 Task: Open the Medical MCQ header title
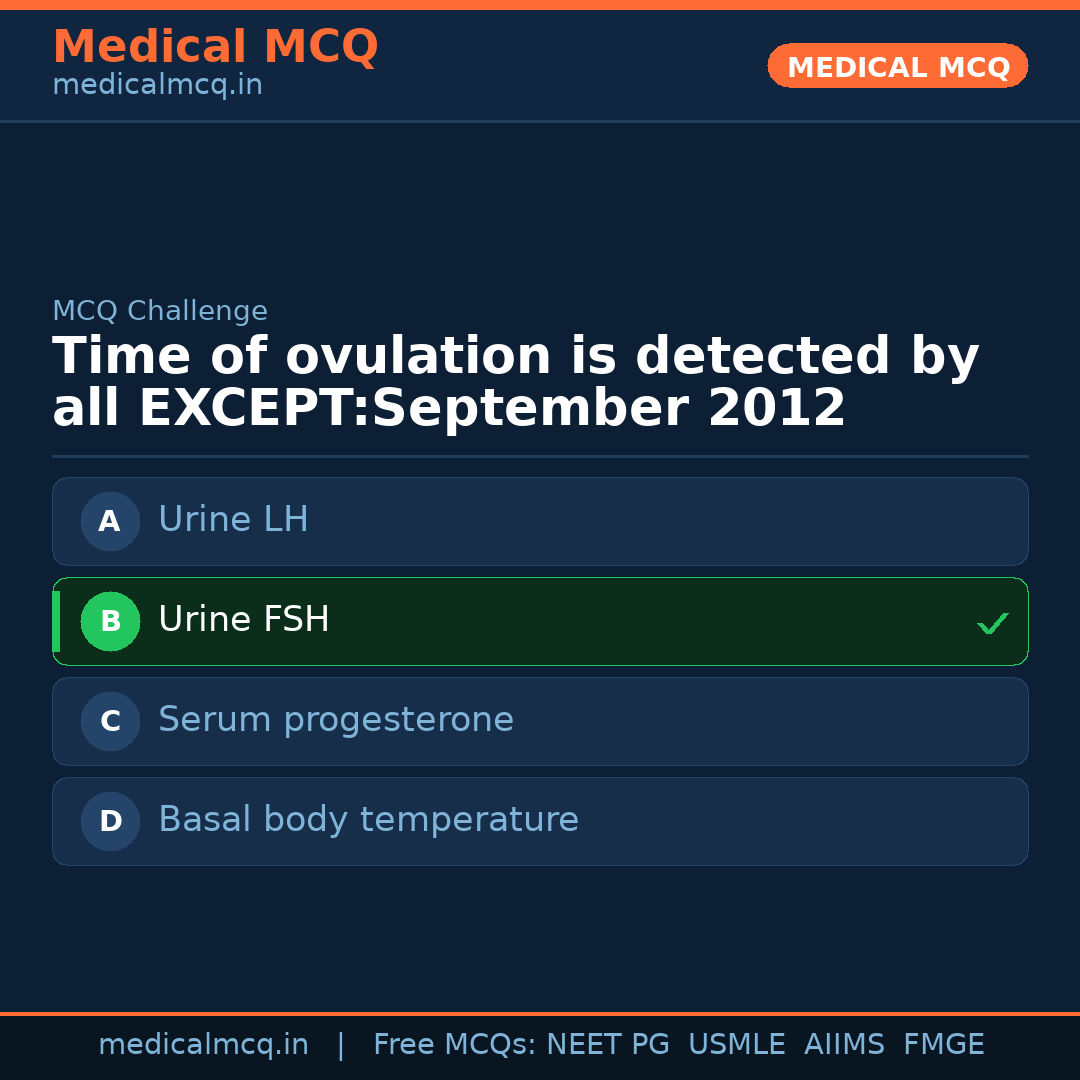point(215,46)
